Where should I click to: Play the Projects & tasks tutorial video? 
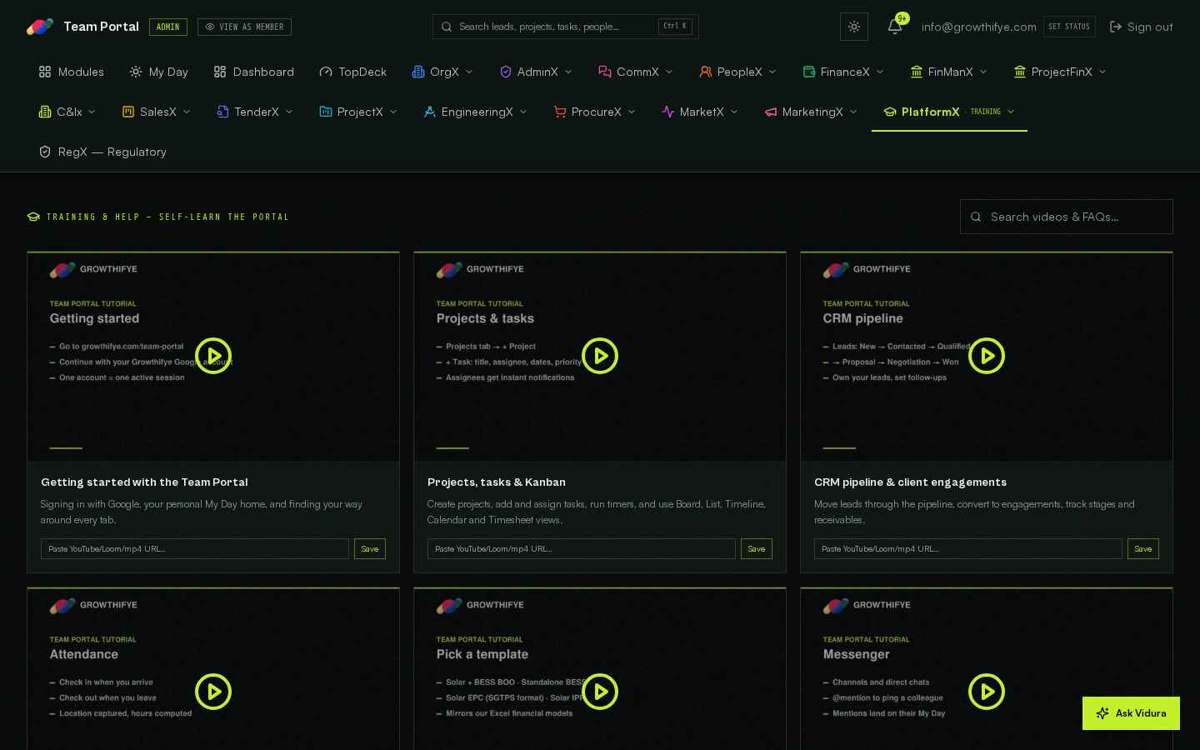[x=600, y=356]
